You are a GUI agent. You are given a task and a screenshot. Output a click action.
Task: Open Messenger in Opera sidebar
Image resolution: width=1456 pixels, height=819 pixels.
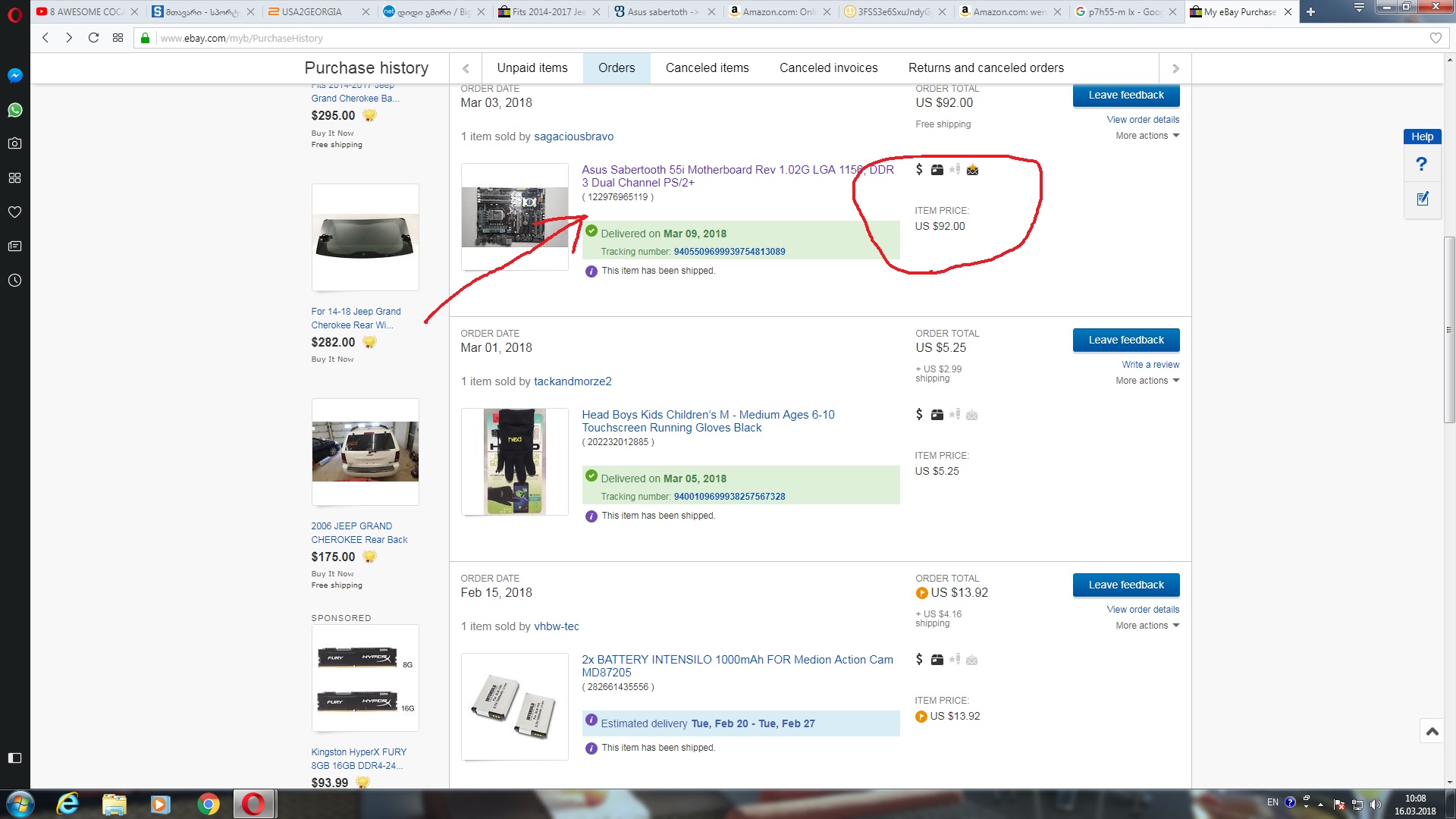14,75
